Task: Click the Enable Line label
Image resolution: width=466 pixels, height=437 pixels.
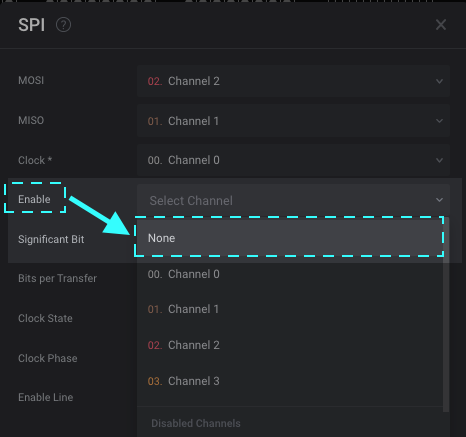Action: [46, 397]
